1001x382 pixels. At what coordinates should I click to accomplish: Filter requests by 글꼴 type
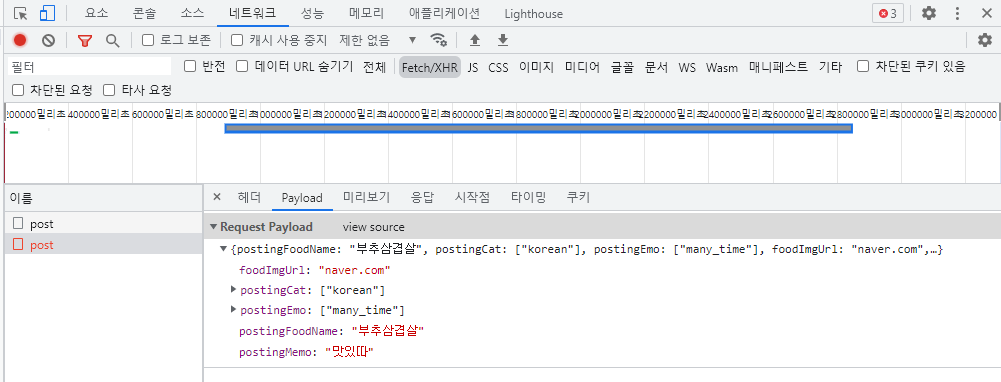click(x=622, y=67)
